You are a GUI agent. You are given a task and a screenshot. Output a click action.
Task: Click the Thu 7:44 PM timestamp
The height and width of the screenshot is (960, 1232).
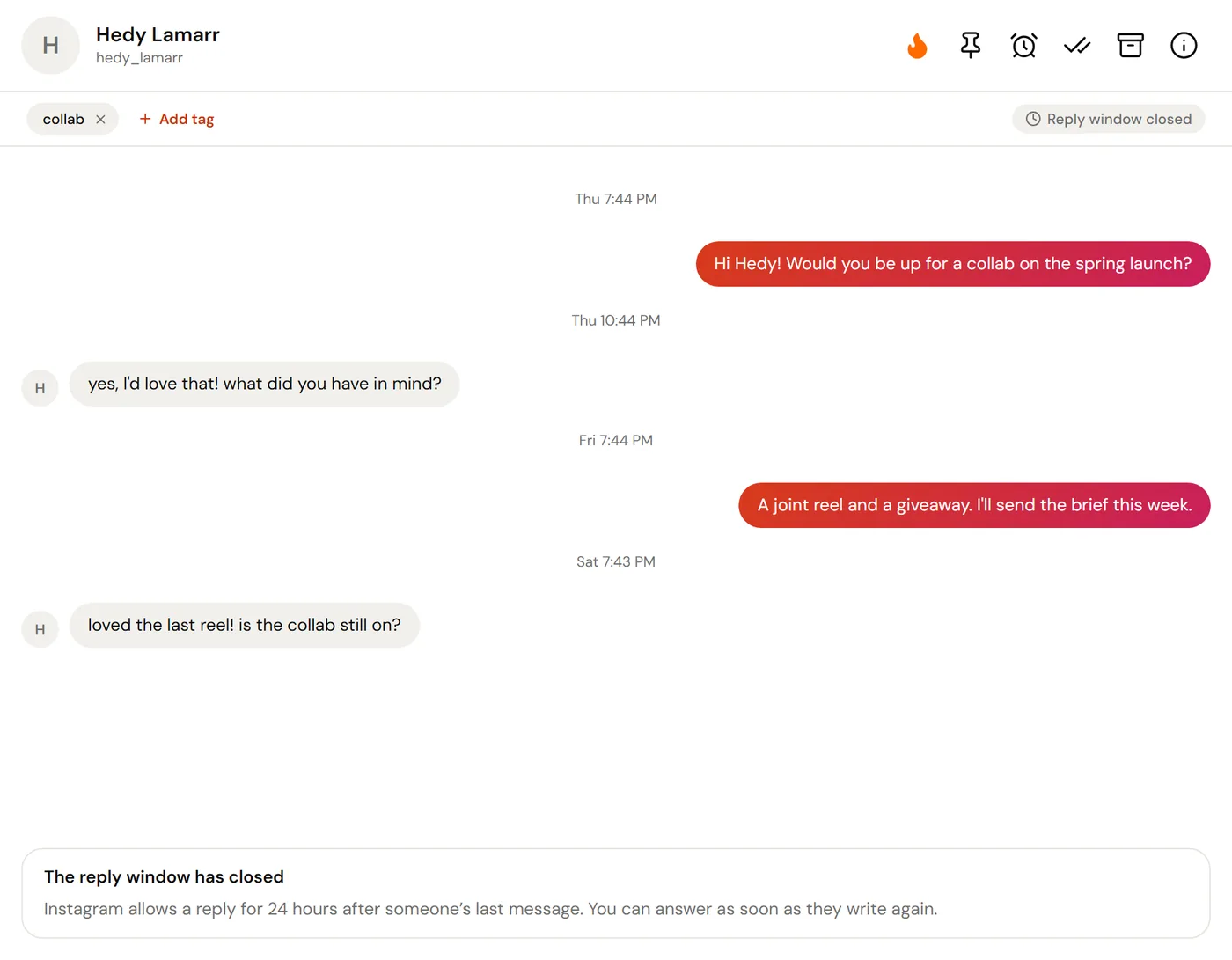click(616, 199)
